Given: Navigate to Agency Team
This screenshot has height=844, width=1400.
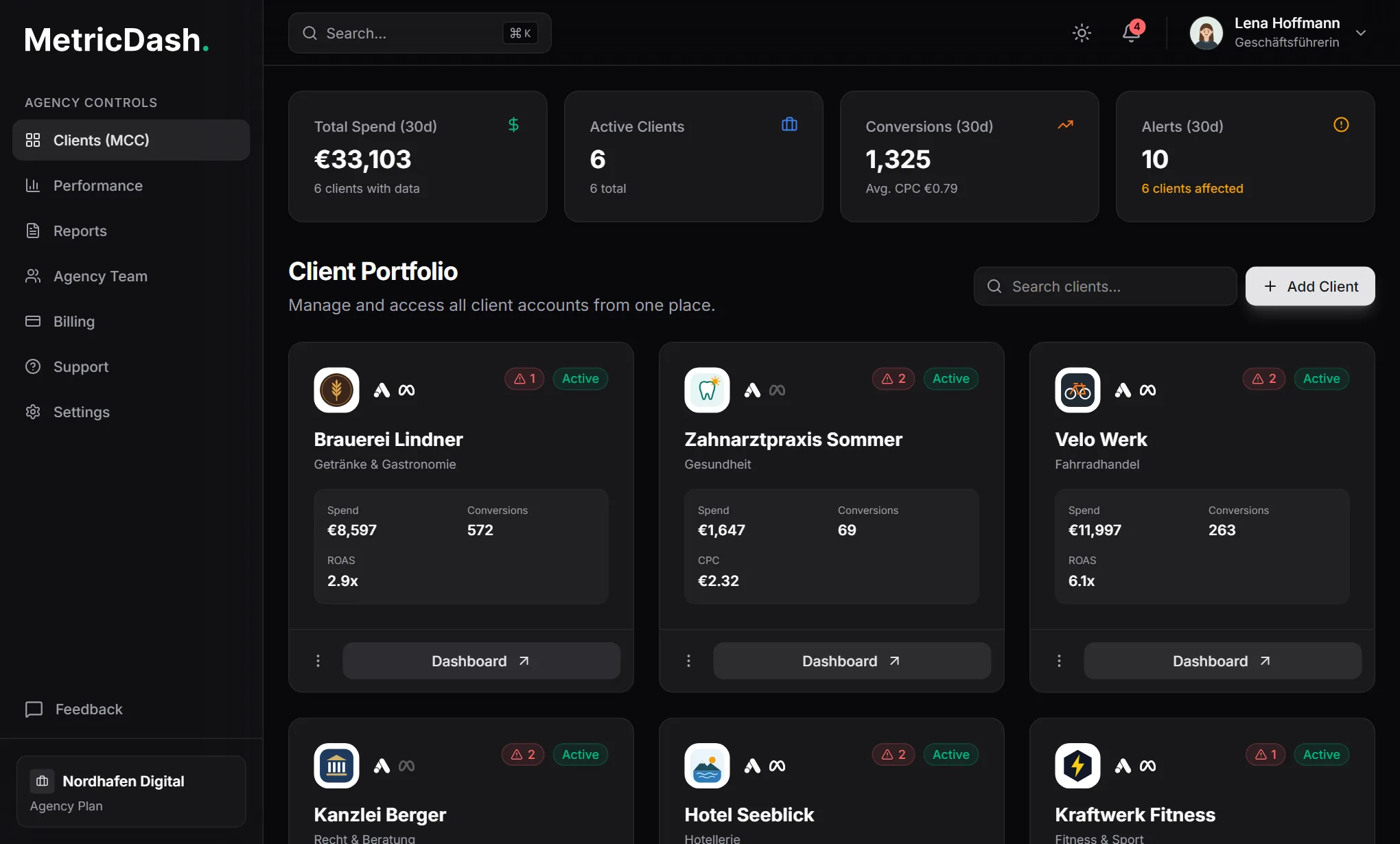Looking at the screenshot, I should 131,276.
